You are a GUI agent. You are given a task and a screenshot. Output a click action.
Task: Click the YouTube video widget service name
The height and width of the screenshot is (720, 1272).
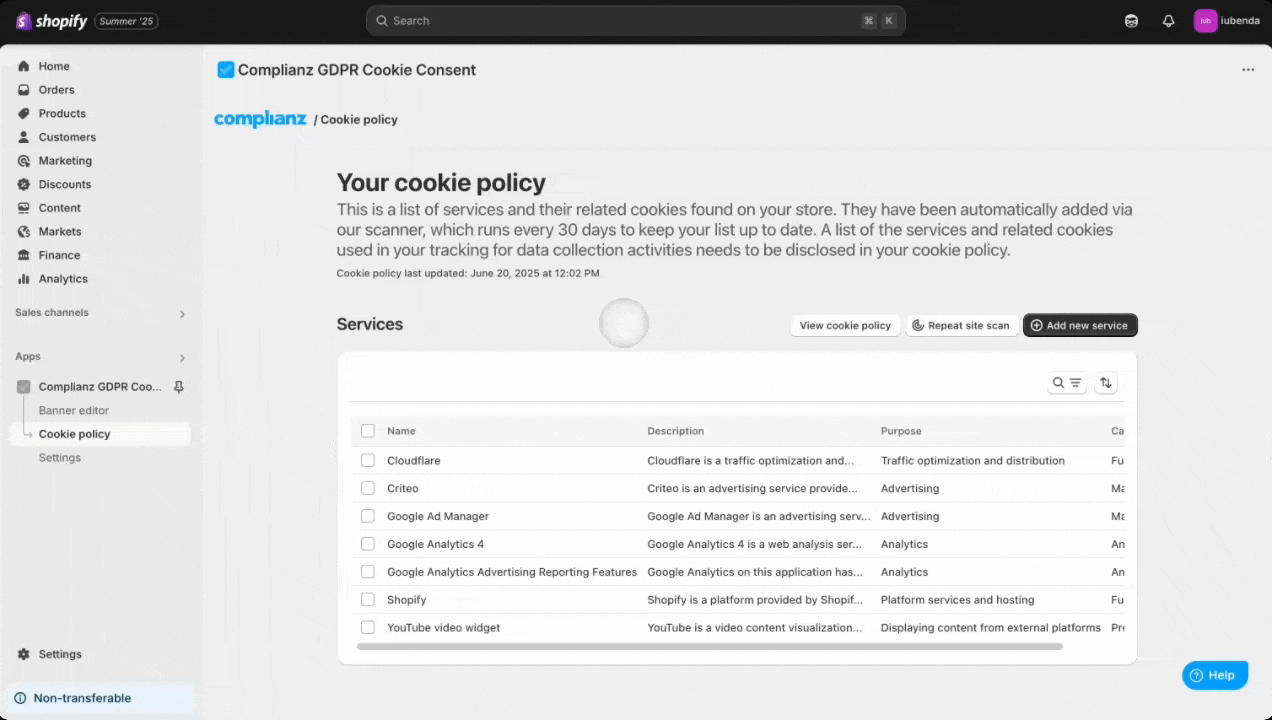point(443,628)
